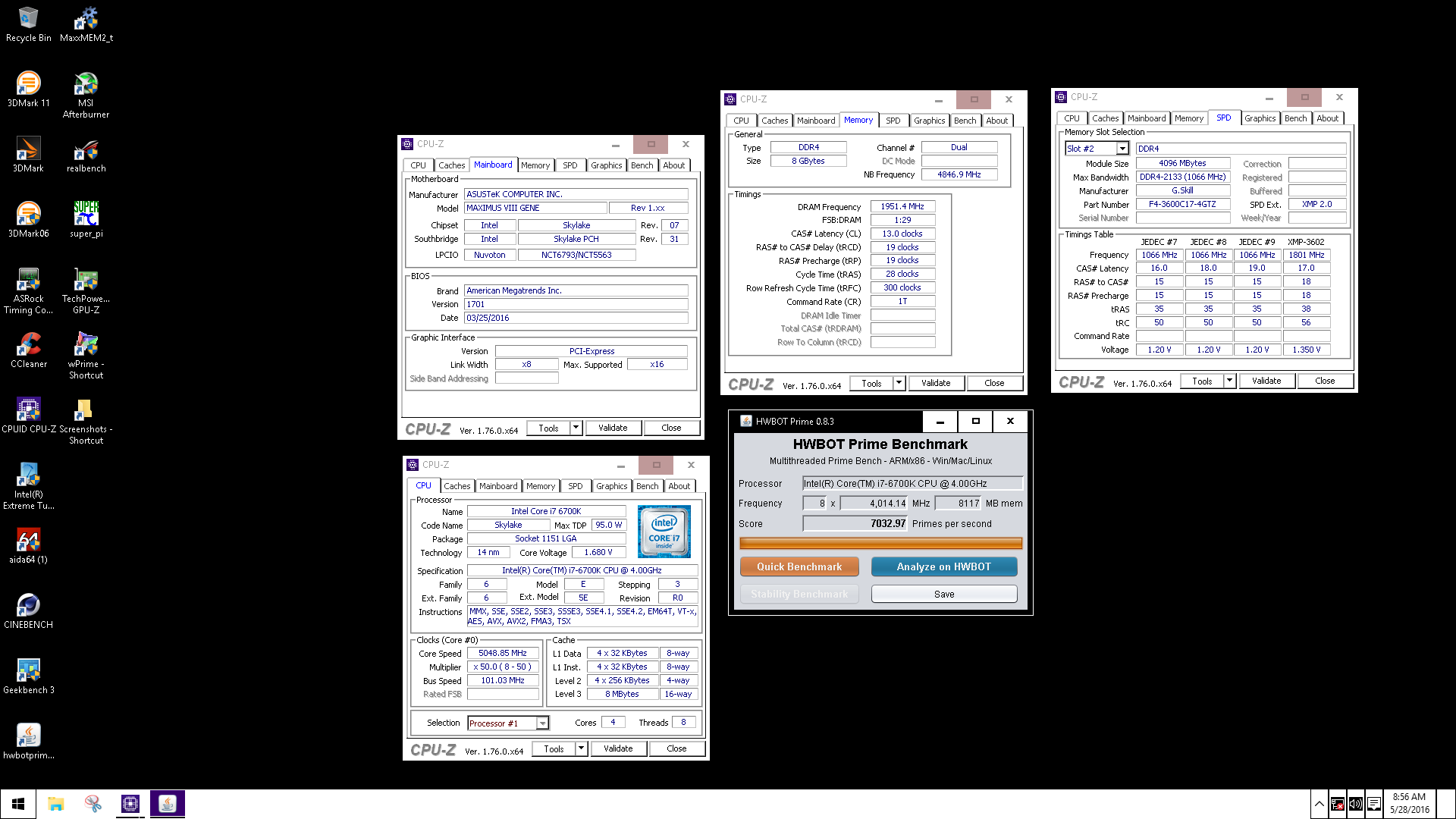The height and width of the screenshot is (819, 1456).
Task: Select the Screenshots shortcut folder icon
Action: pyautogui.click(x=86, y=421)
